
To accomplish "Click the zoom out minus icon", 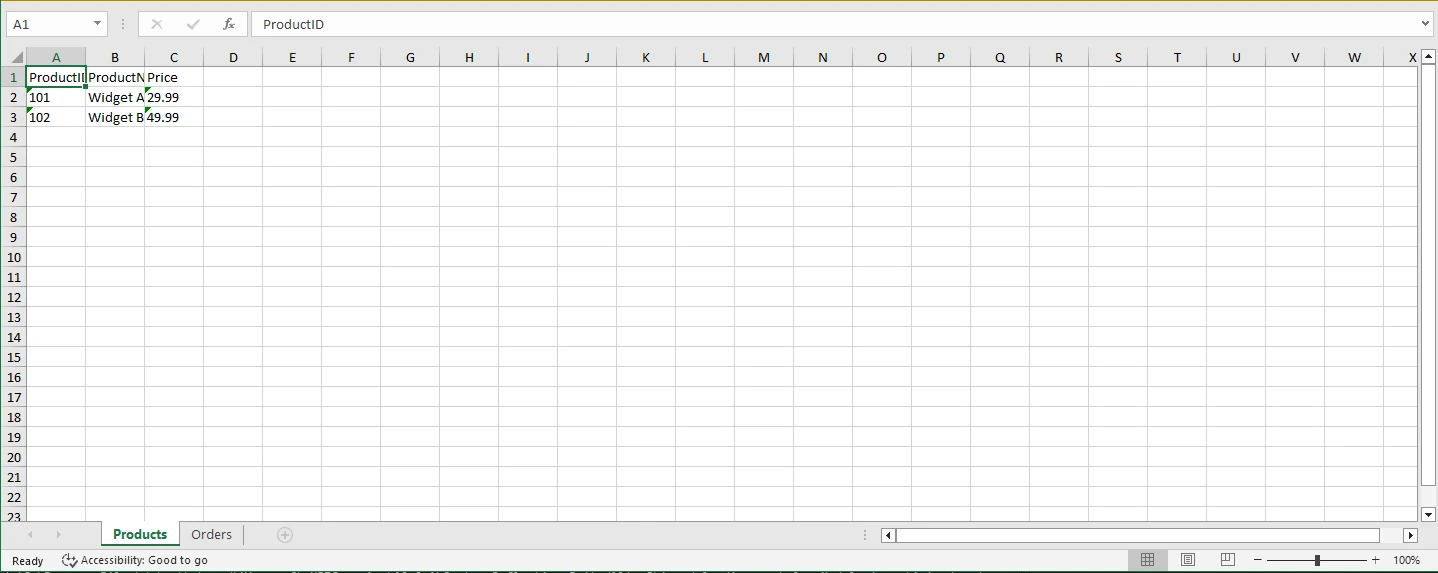I will point(1258,560).
